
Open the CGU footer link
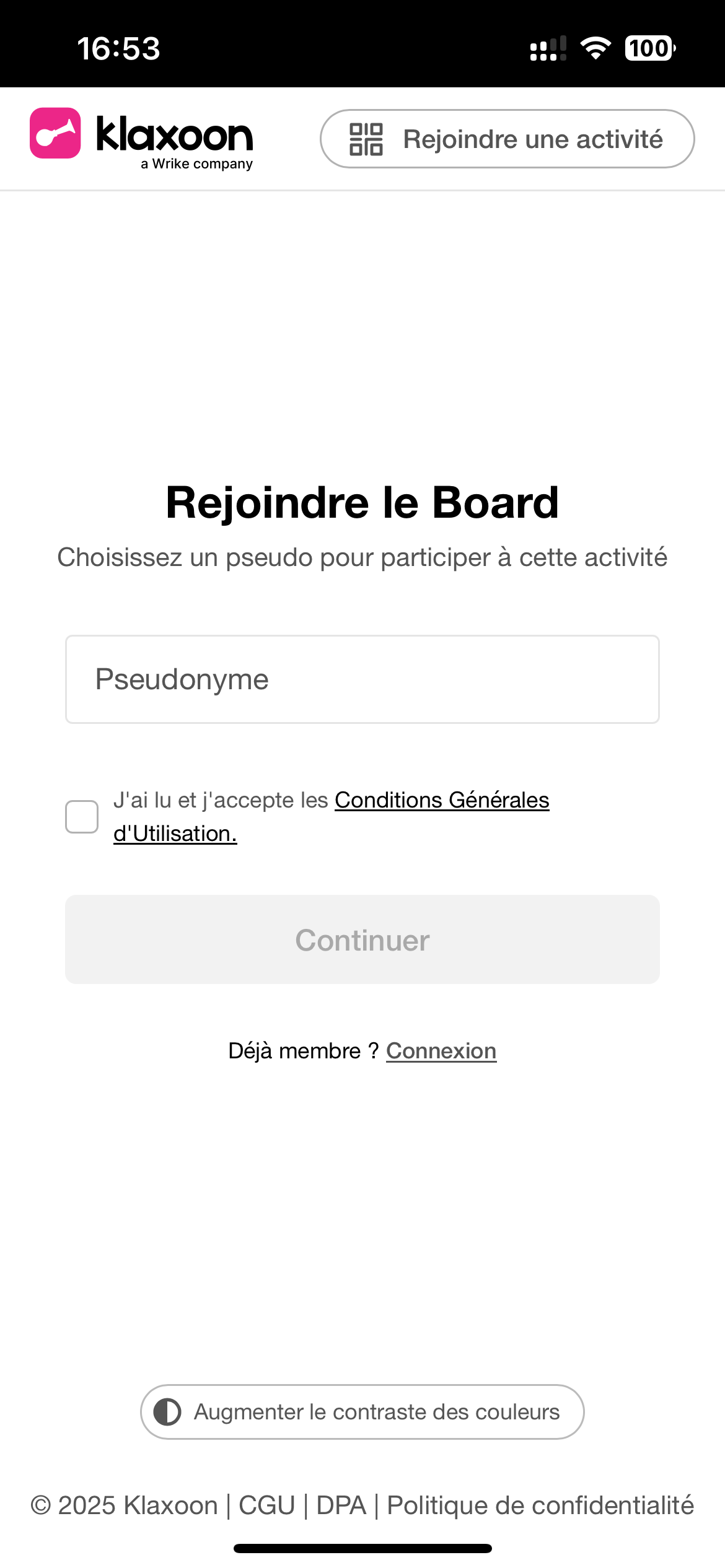(267, 1505)
